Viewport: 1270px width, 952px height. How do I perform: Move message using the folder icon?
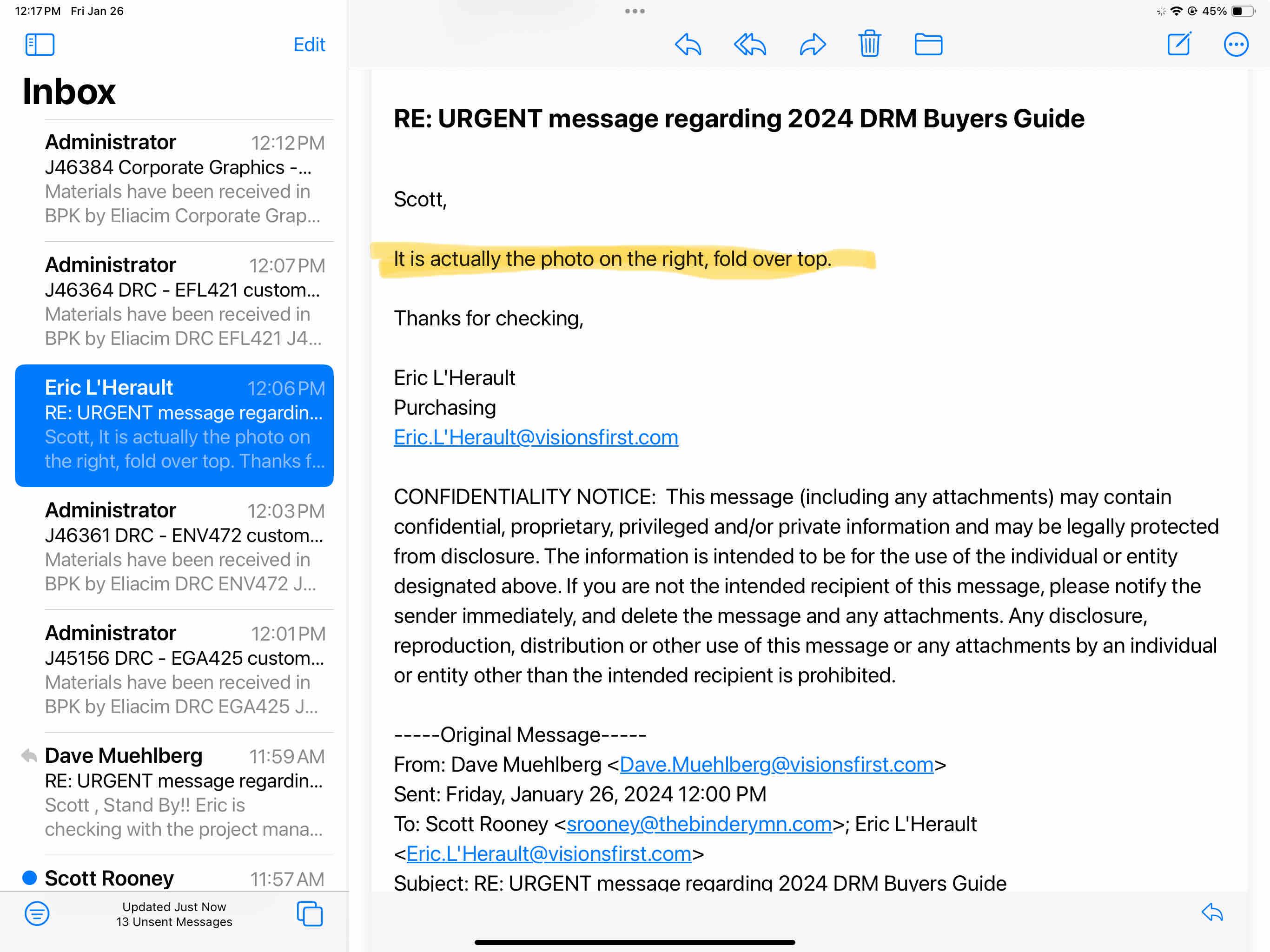[928, 44]
